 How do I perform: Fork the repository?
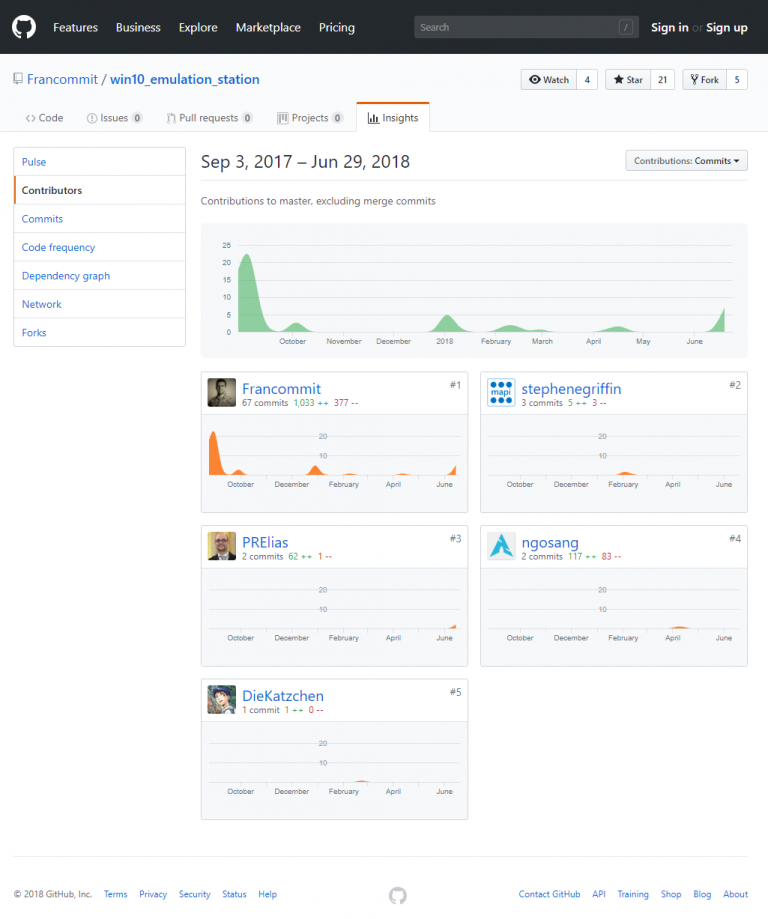point(704,80)
